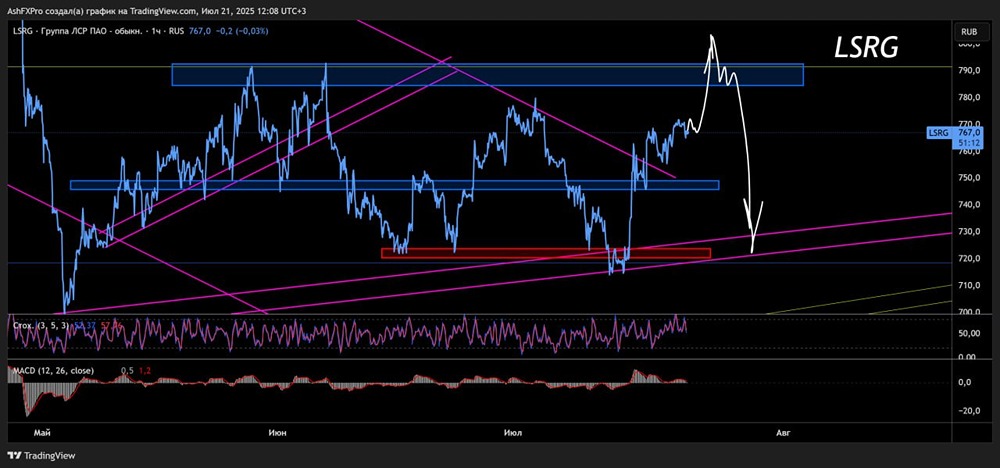The height and width of the screenshot is (468, 1000).
Task: Click the MACD value 0,5 in legend
Action: point(128,370)
